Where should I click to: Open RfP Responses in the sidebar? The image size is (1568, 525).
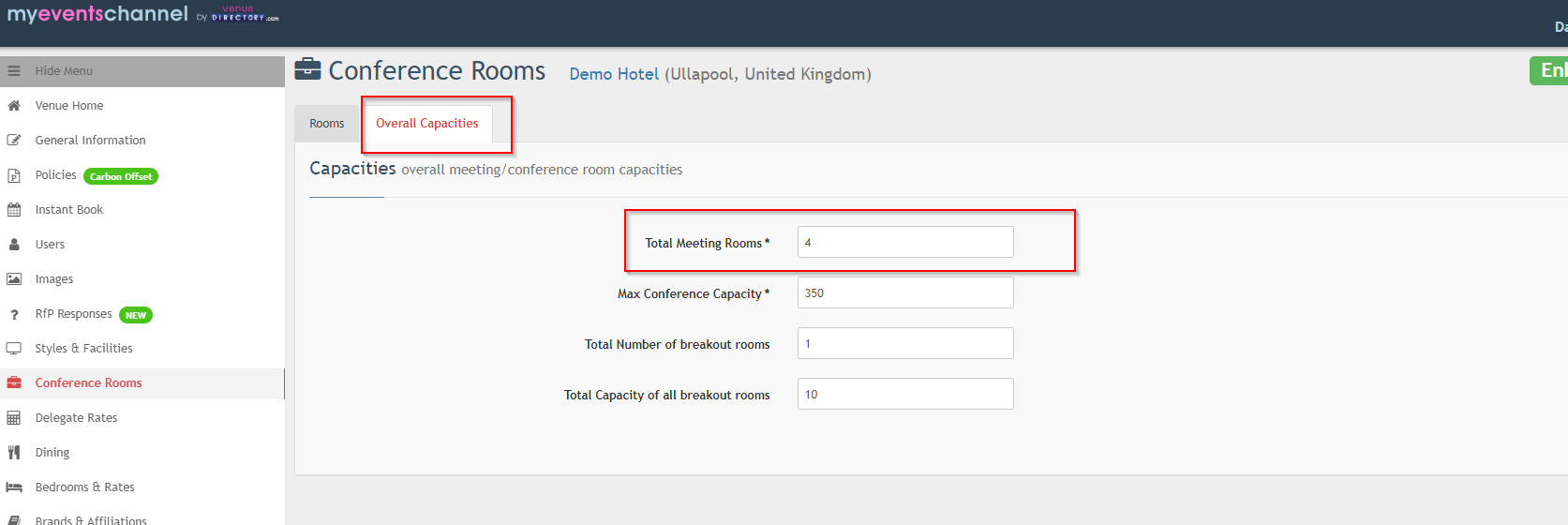point(73,314)
